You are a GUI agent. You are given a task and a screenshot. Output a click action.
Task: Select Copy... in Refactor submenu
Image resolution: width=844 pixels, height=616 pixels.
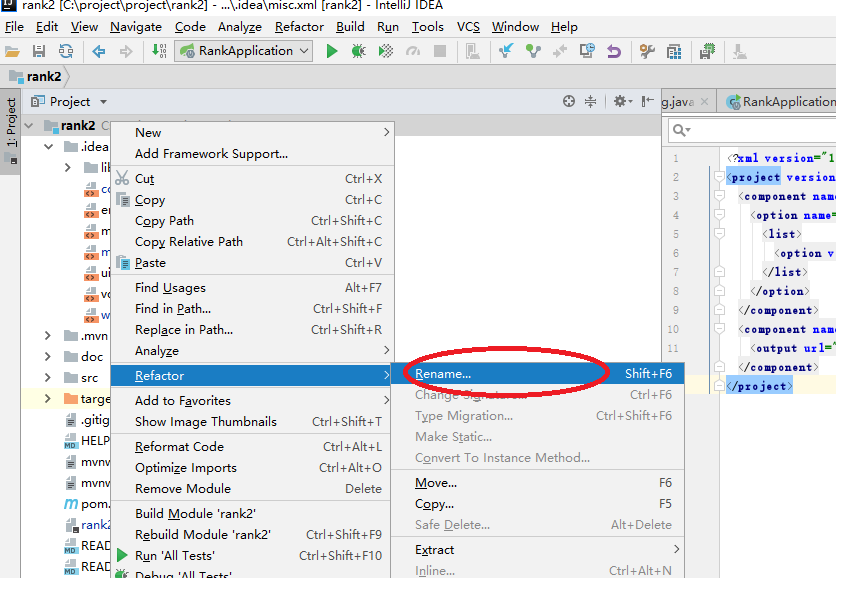537,504
